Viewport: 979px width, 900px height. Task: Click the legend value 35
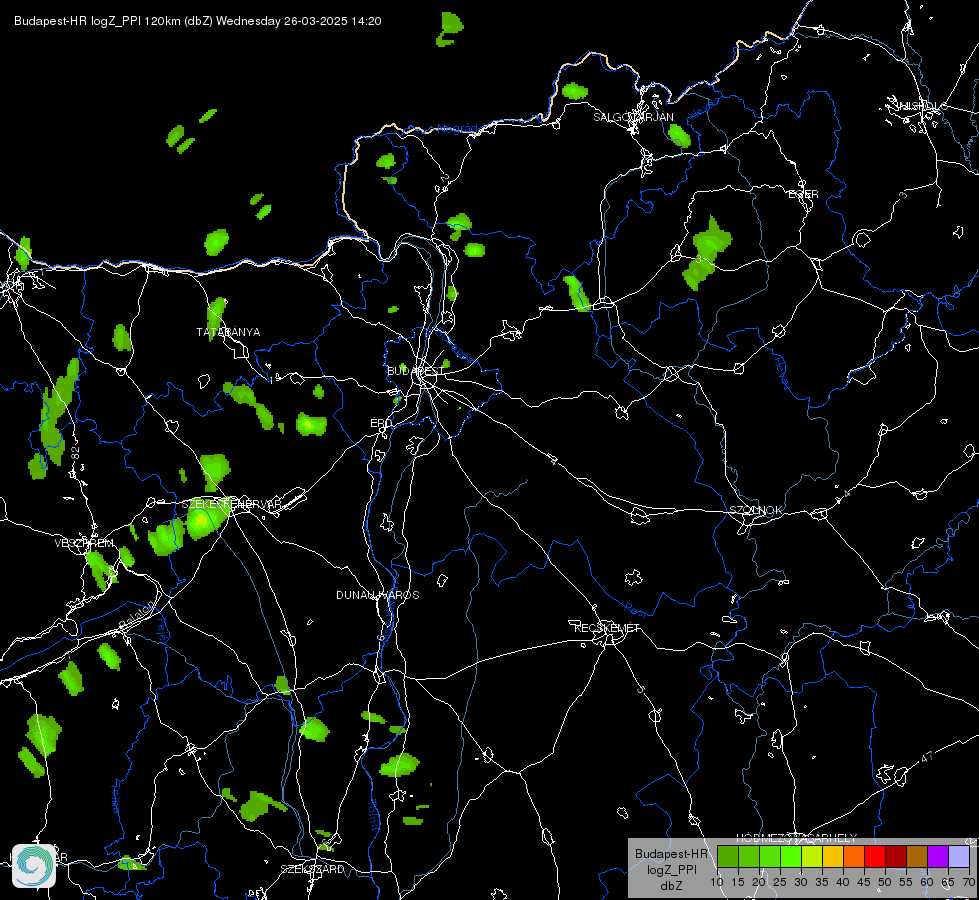(x=822, y=882)
